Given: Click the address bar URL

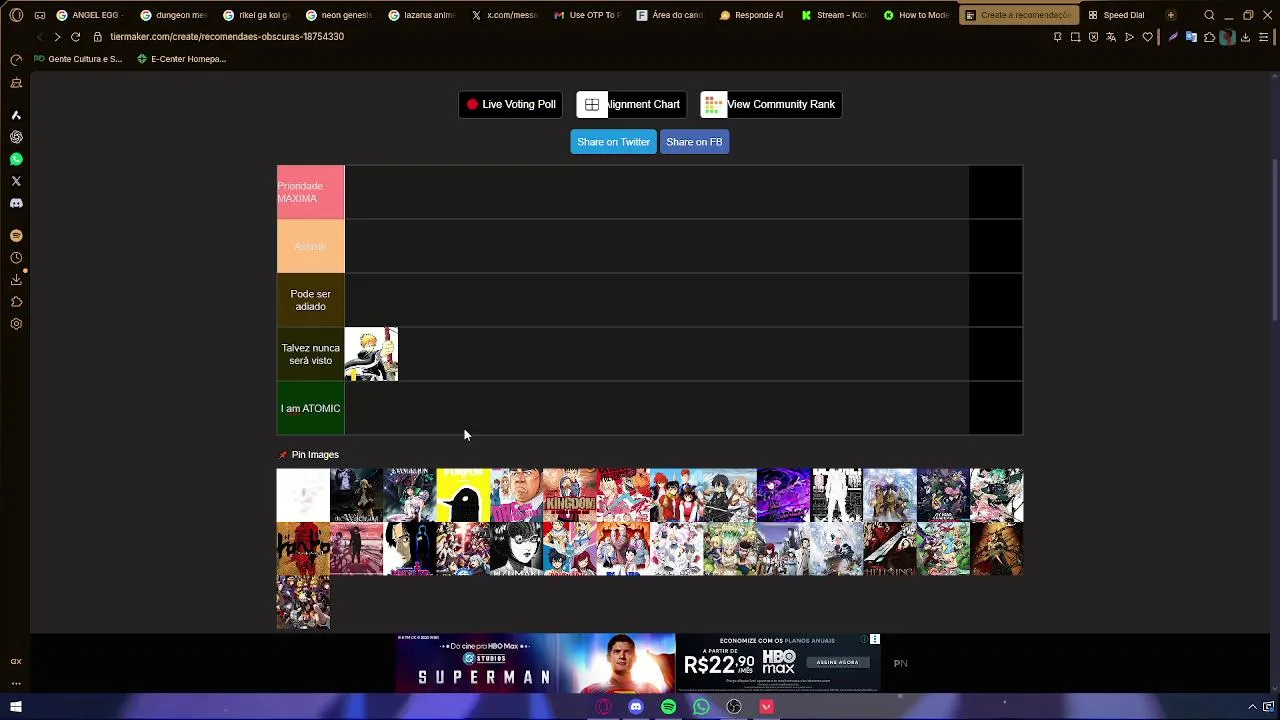Looking at the screenshot, I should [x=227, y=37].
